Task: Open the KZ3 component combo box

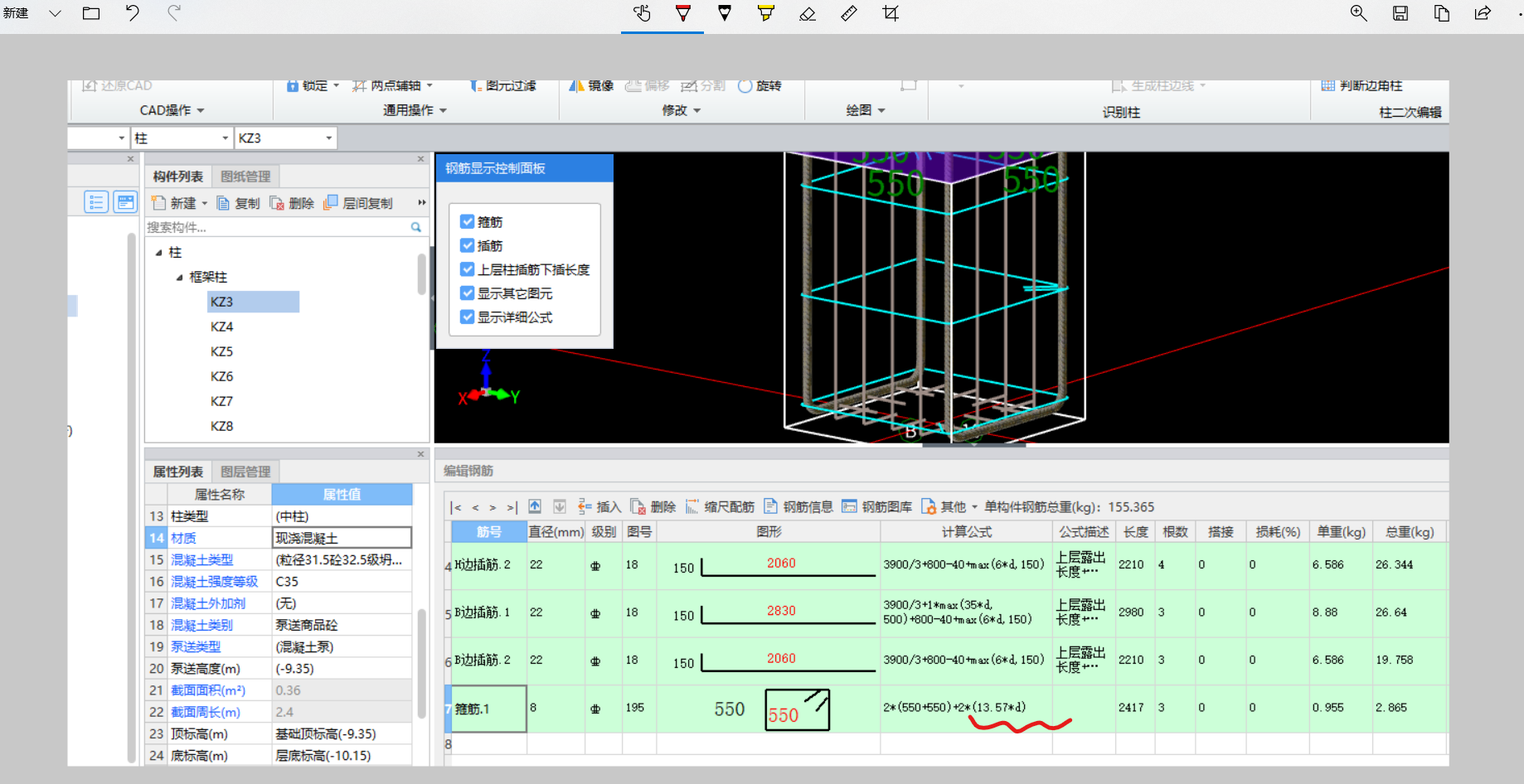Action: (286, 138)
